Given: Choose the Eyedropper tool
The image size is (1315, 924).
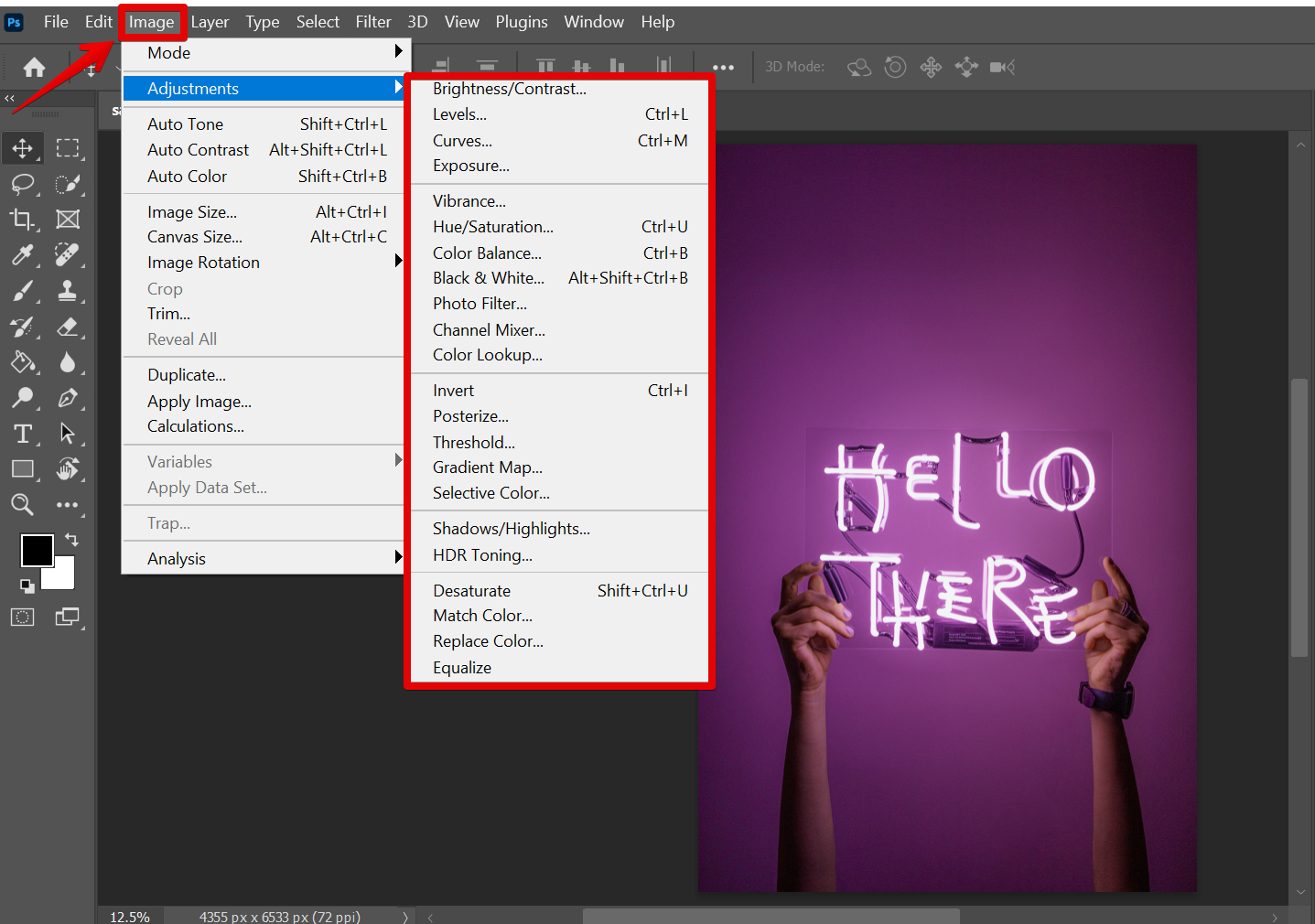Looking at the screenshot, I should (x=23, y=255).
